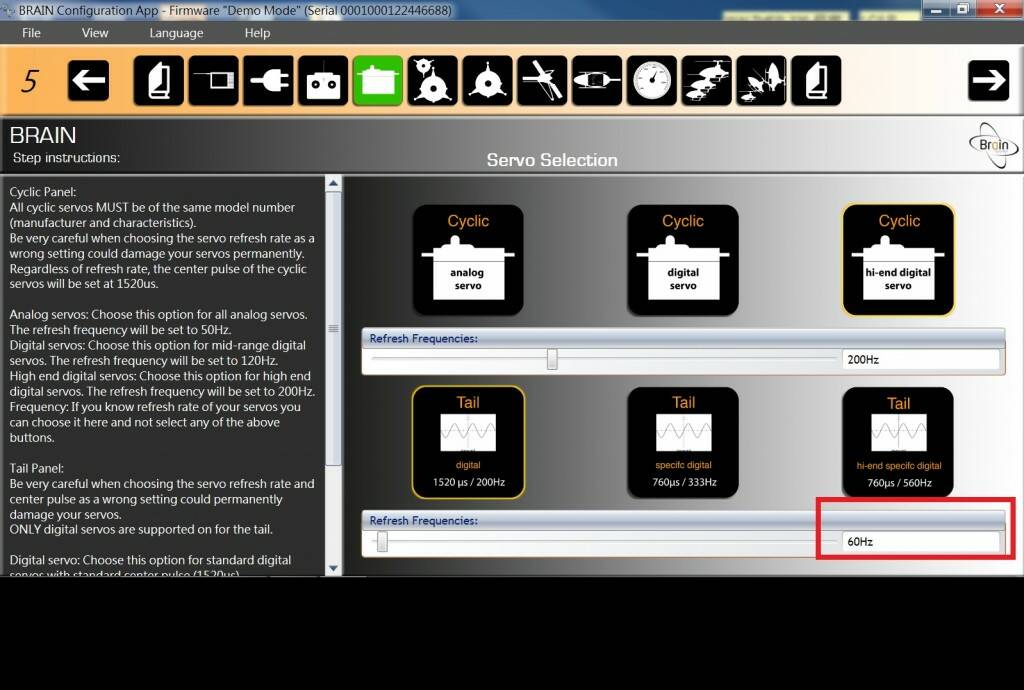1024x690 pixels.
Task: Open the aerobatic helicopters step icon
Action: tap(762, 80)
